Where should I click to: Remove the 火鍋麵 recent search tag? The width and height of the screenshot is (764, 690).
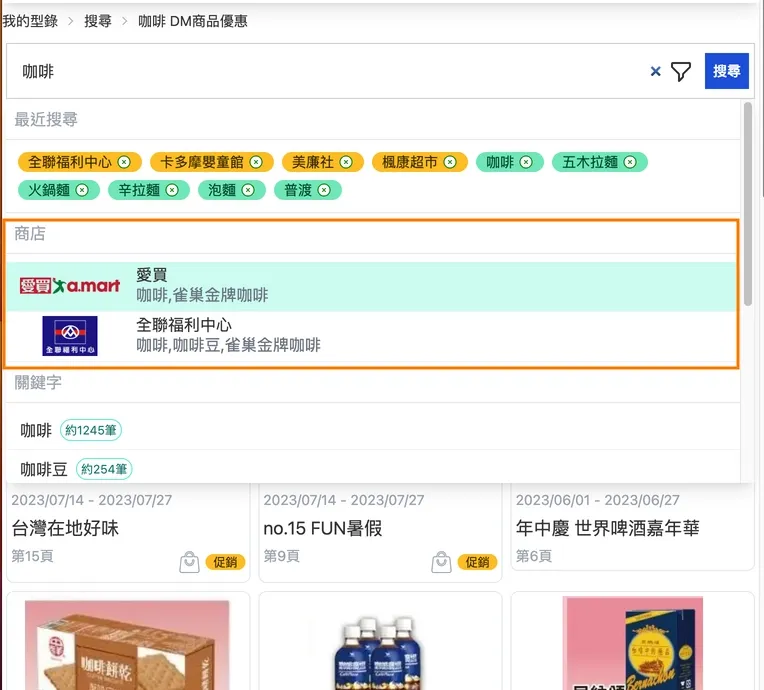(82, 190)
